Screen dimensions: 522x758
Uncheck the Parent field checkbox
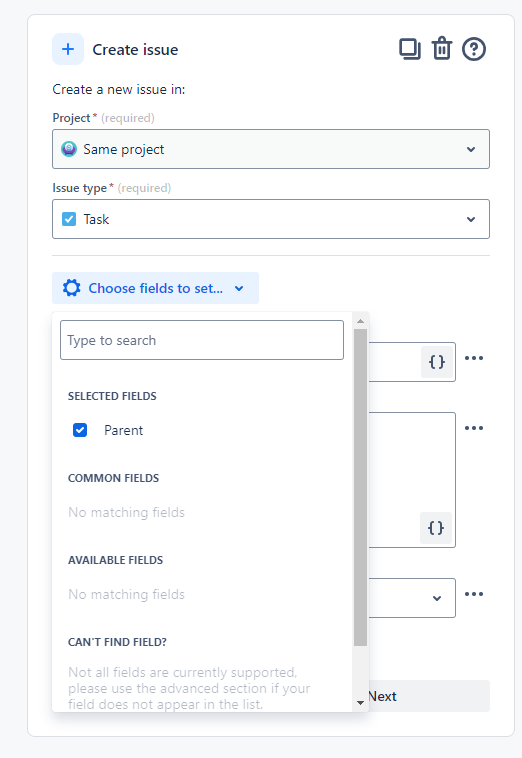click(80, 430)
